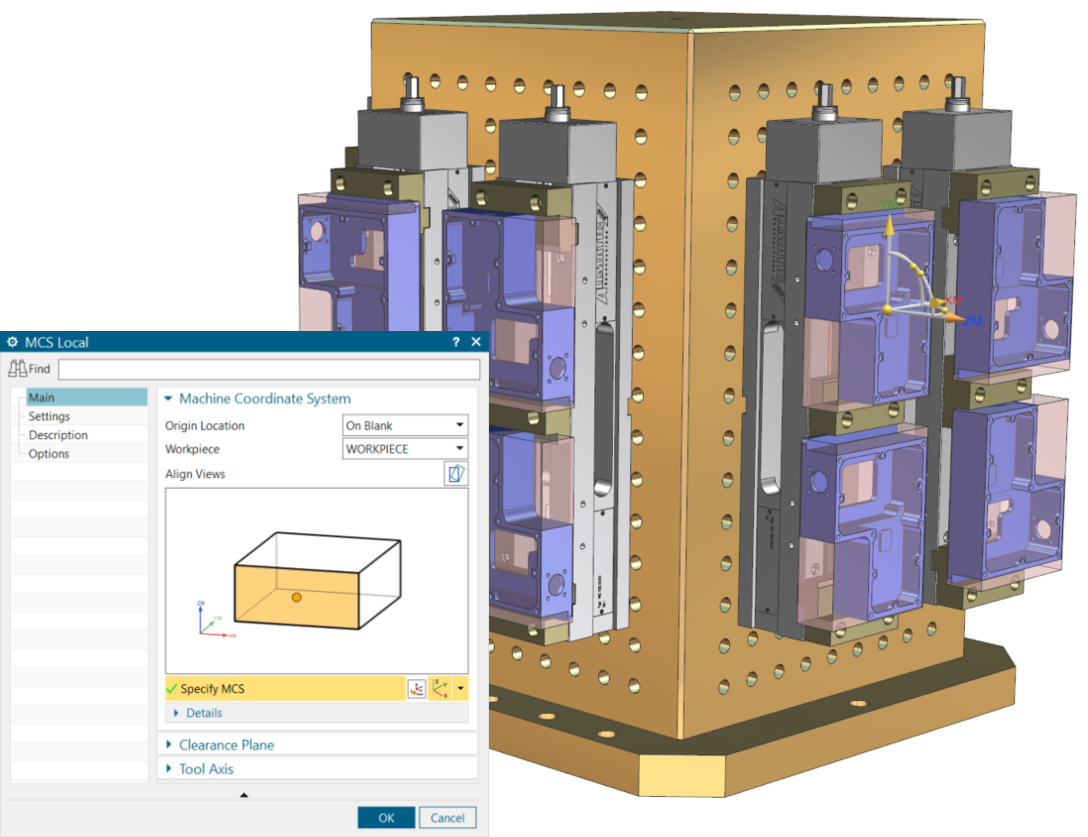Select the Options page in the sidebar

click(x=49, y=453)
